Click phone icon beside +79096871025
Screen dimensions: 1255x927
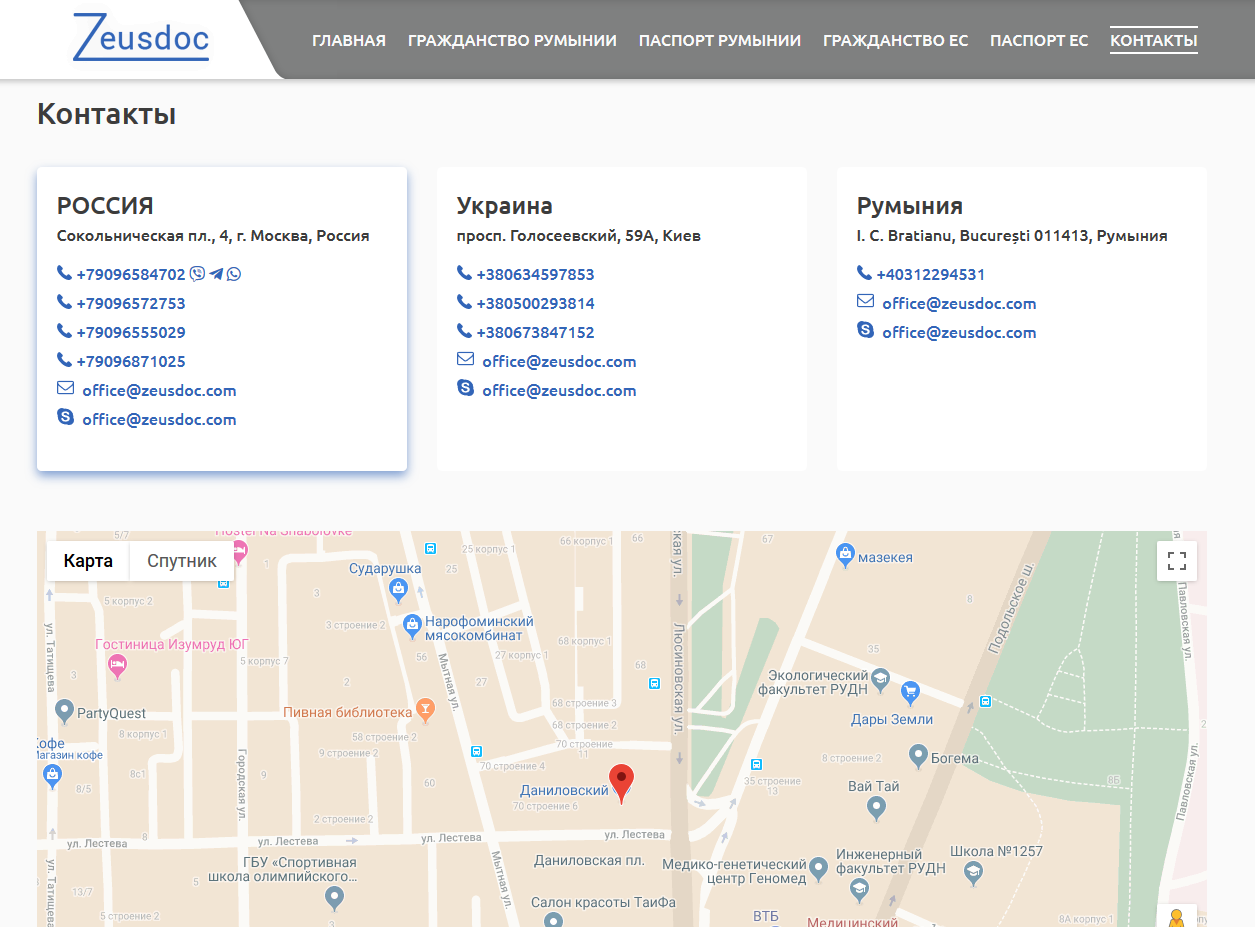[64, 360]
